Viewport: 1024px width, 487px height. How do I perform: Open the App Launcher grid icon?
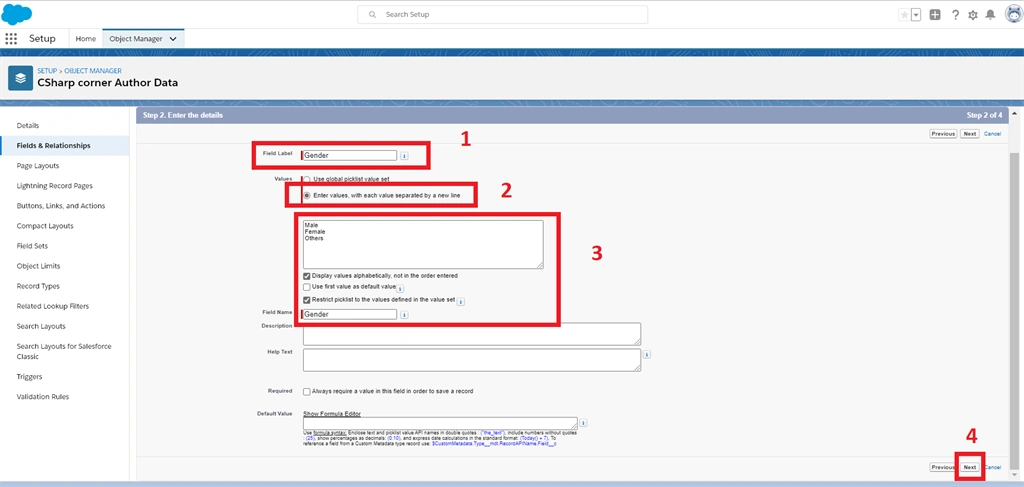[x=11, y=39]
